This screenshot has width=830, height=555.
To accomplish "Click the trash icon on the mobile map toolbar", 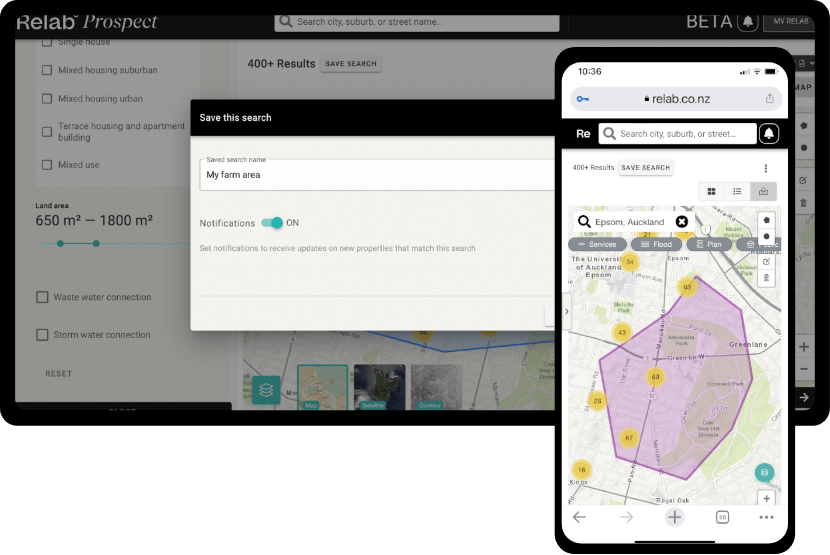I will coord(766,277).
